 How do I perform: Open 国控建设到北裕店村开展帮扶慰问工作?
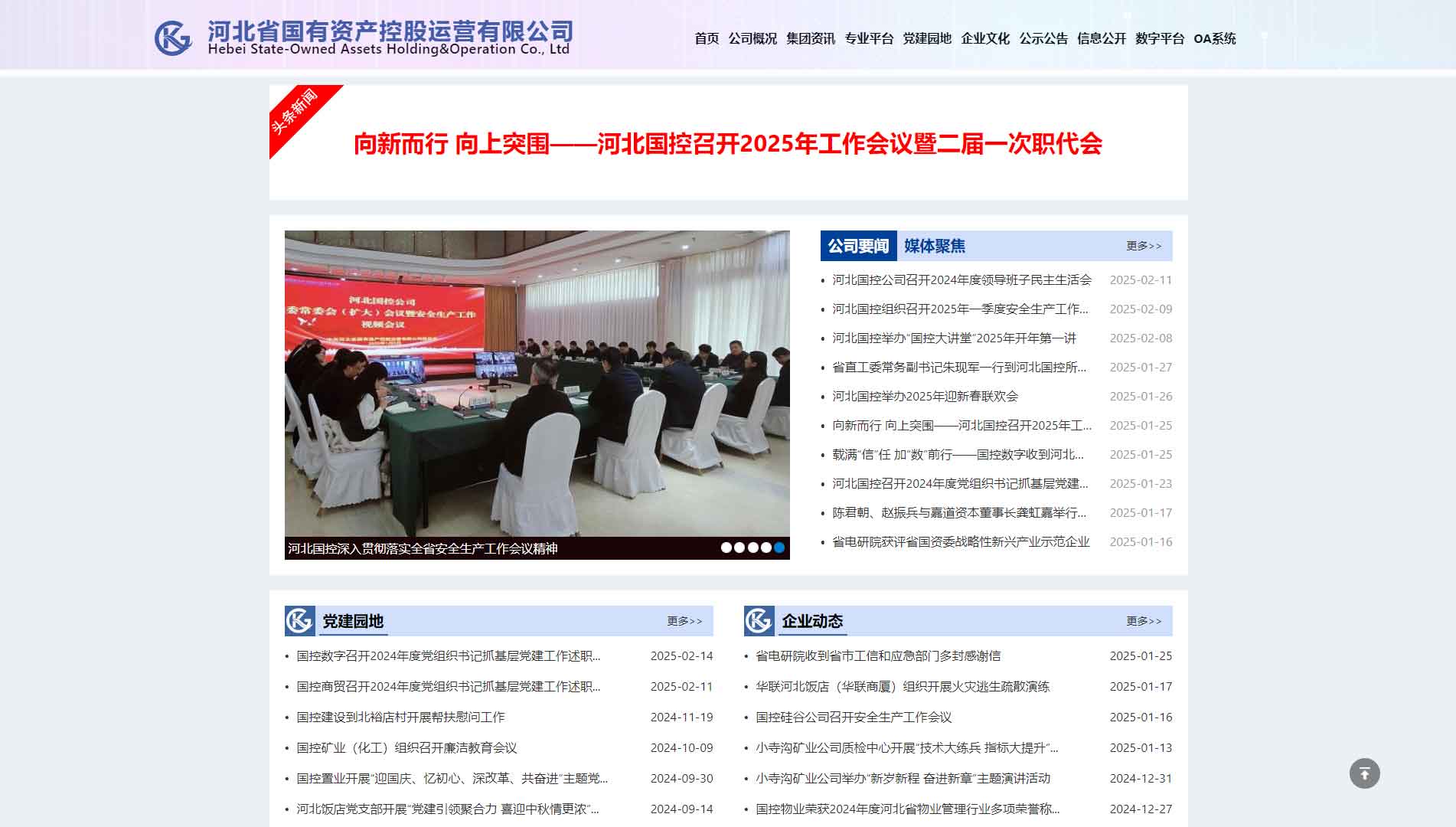(x=400, y=717)
